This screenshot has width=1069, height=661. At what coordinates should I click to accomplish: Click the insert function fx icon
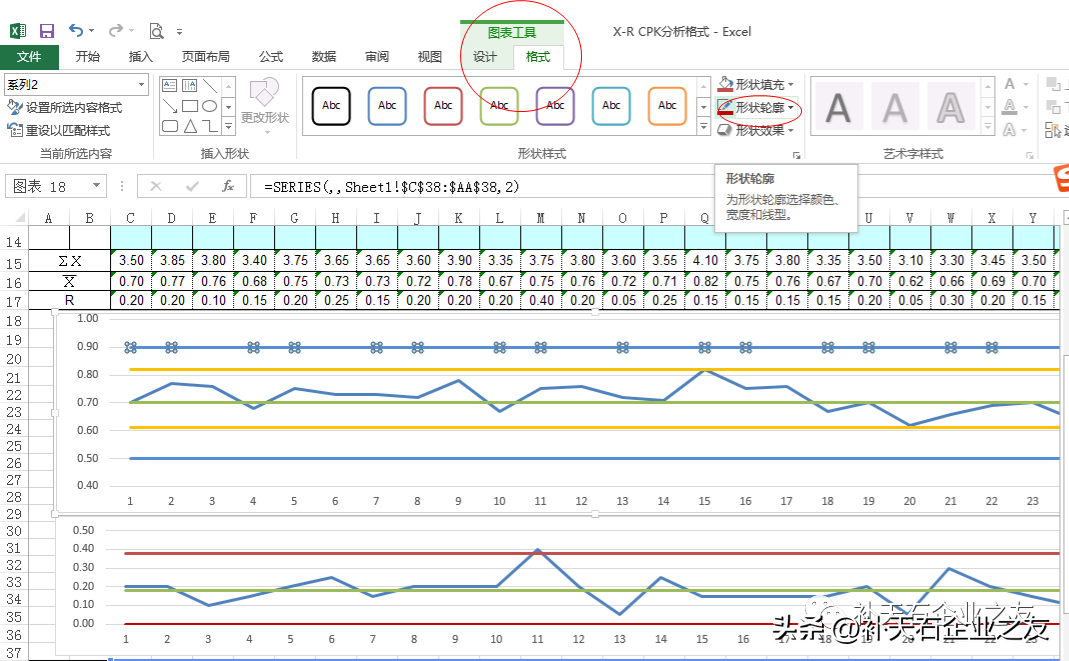point(228,186)
